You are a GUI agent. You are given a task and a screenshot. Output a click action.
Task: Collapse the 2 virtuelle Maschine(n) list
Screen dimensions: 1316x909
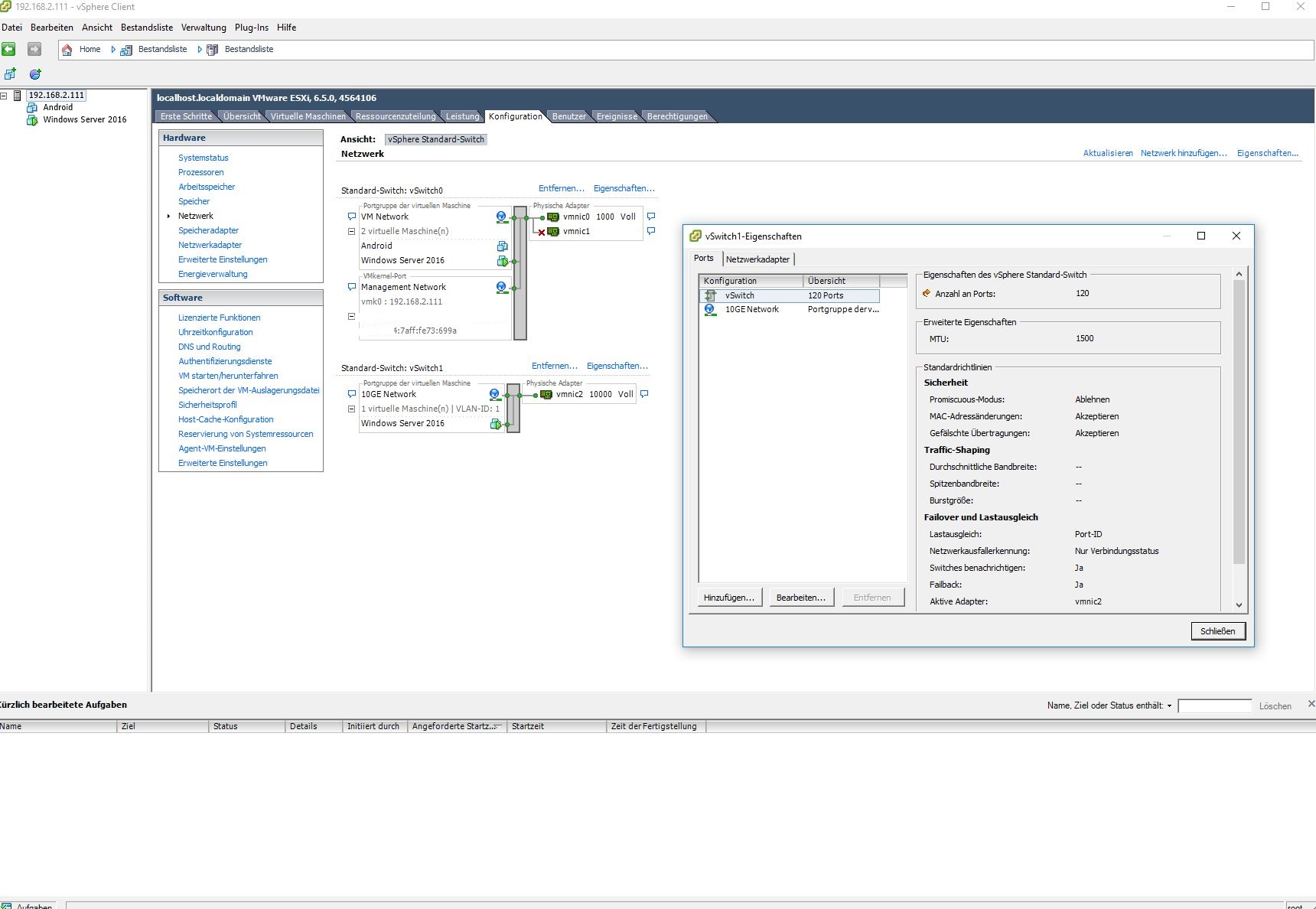(x=352, y=231)
